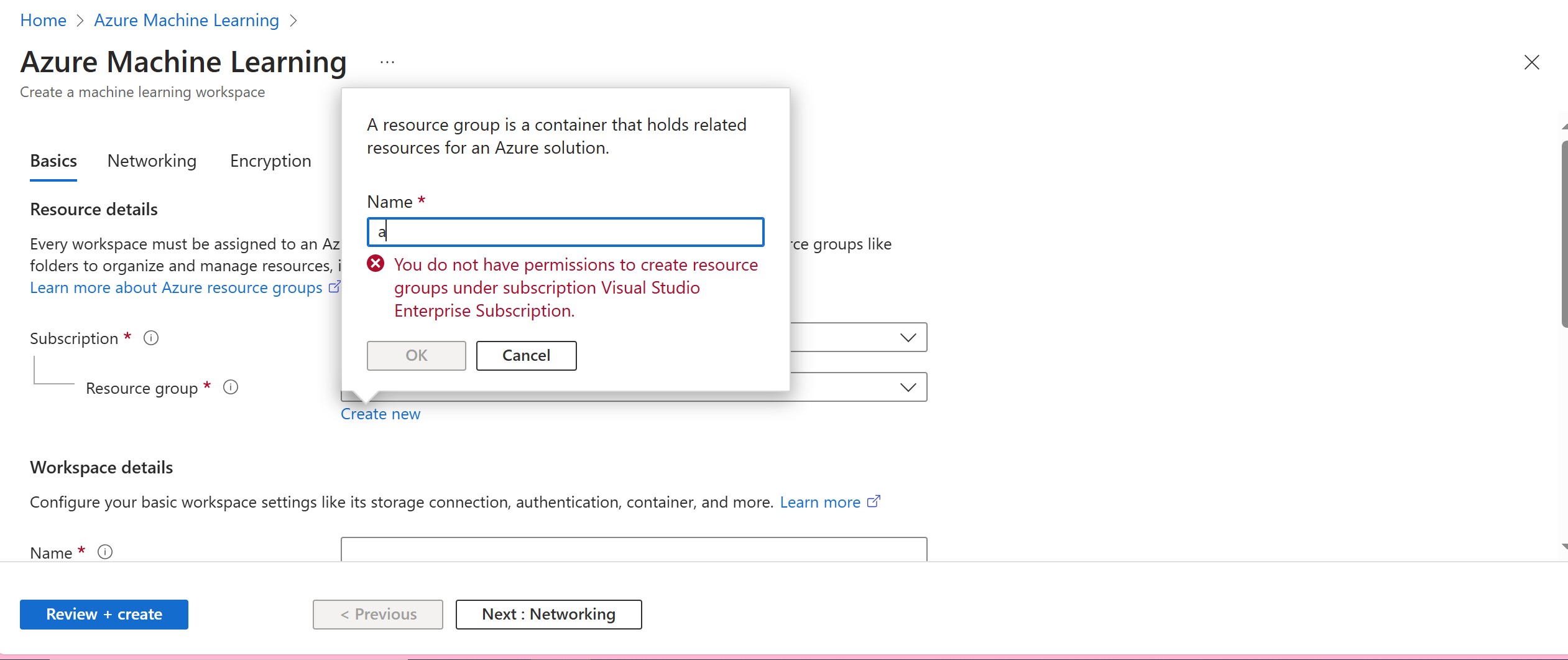
Task: Close the Azure Machine Learning creation blade
Action: 1533,62
